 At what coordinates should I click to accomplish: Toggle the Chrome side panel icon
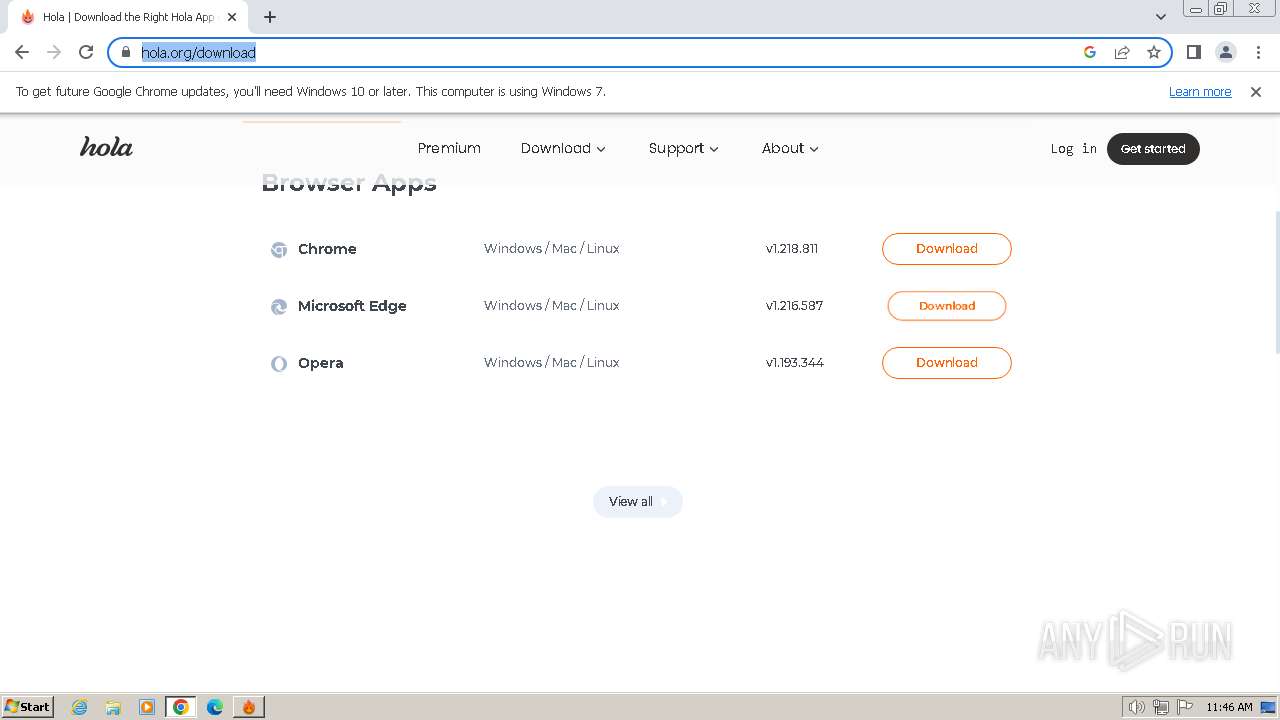pyautogui.click(x=1194, y=52)
